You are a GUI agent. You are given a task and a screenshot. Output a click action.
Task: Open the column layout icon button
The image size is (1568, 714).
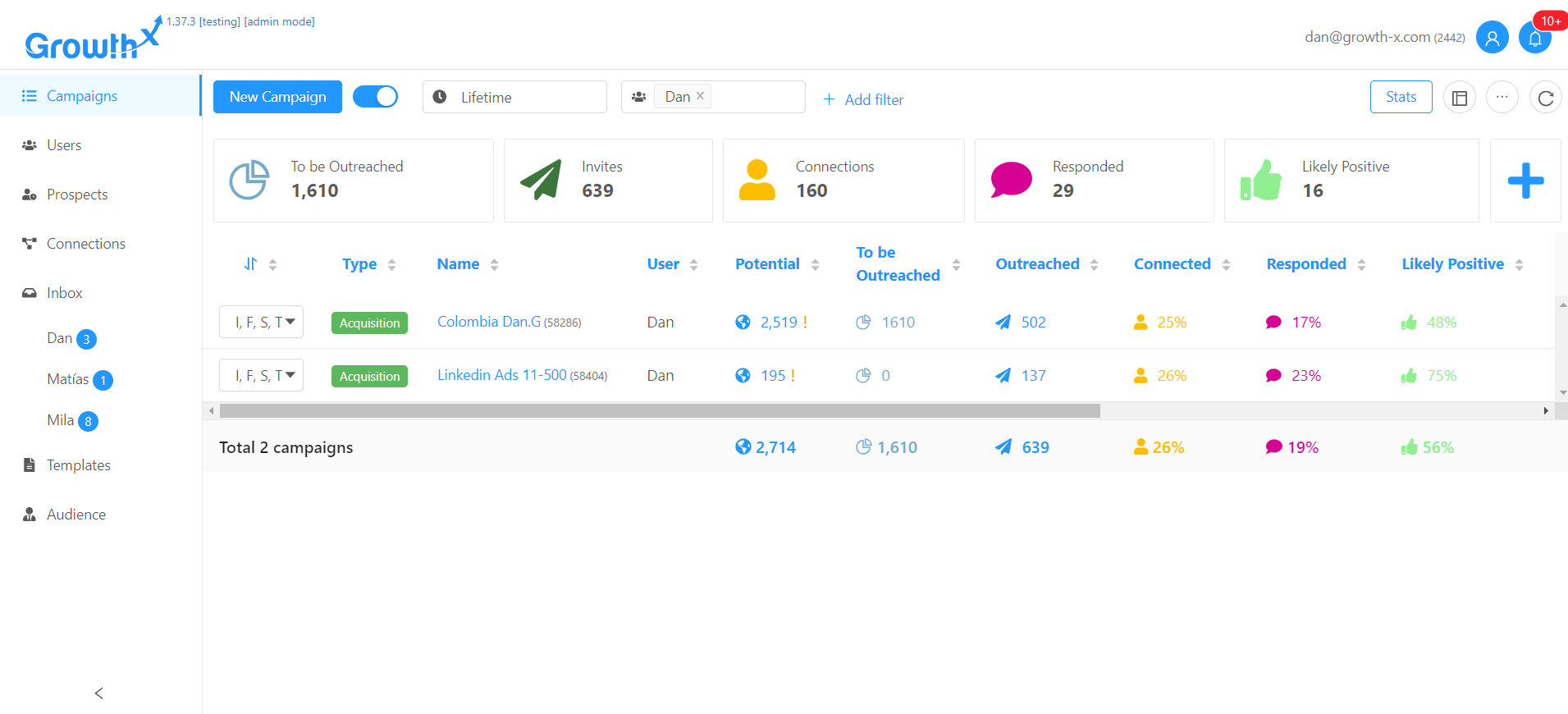coord(1460,98)
